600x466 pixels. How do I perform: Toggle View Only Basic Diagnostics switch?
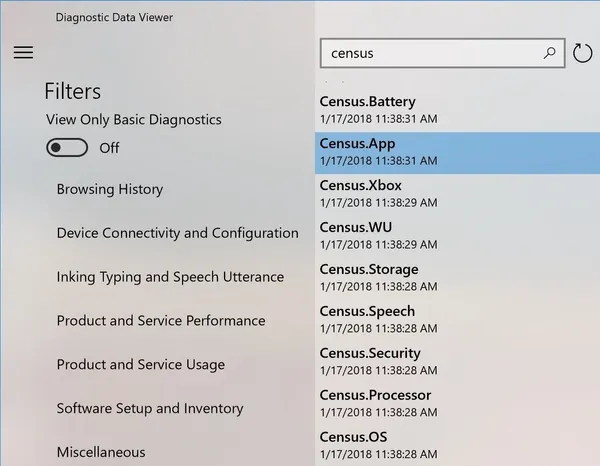coord(67,148)
